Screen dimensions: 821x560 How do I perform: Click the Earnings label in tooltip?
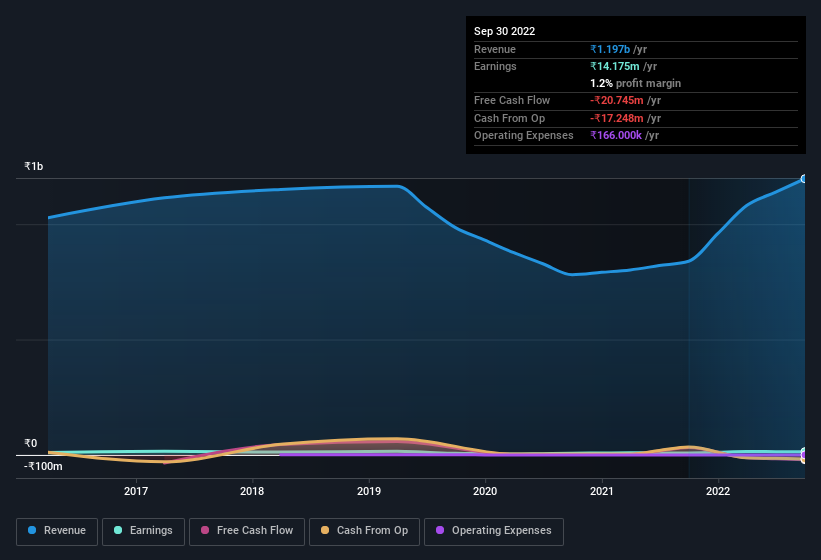[495, 66]
